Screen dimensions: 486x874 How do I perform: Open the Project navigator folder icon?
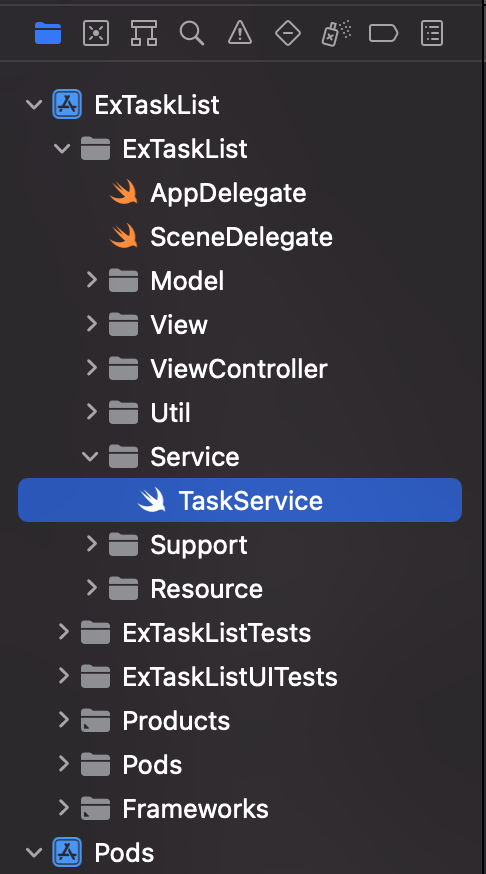pos(48,33)
